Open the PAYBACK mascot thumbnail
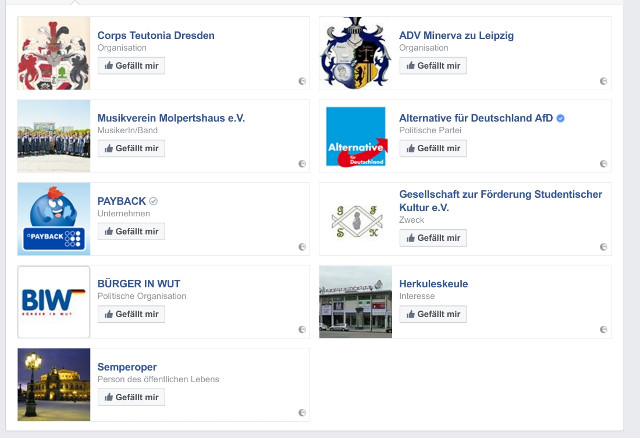This screenshot has height=438, width=640. click(x=54, y=219)
